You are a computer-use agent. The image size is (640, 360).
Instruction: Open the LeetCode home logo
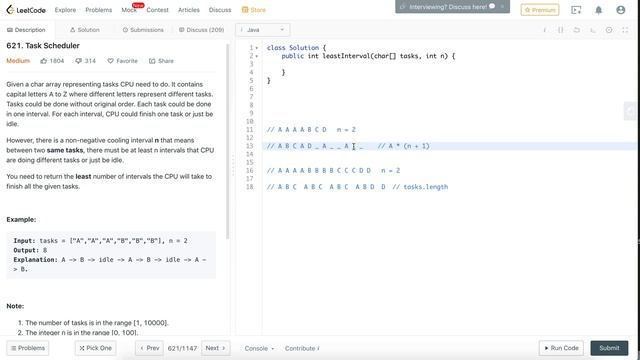click(26, 10)
